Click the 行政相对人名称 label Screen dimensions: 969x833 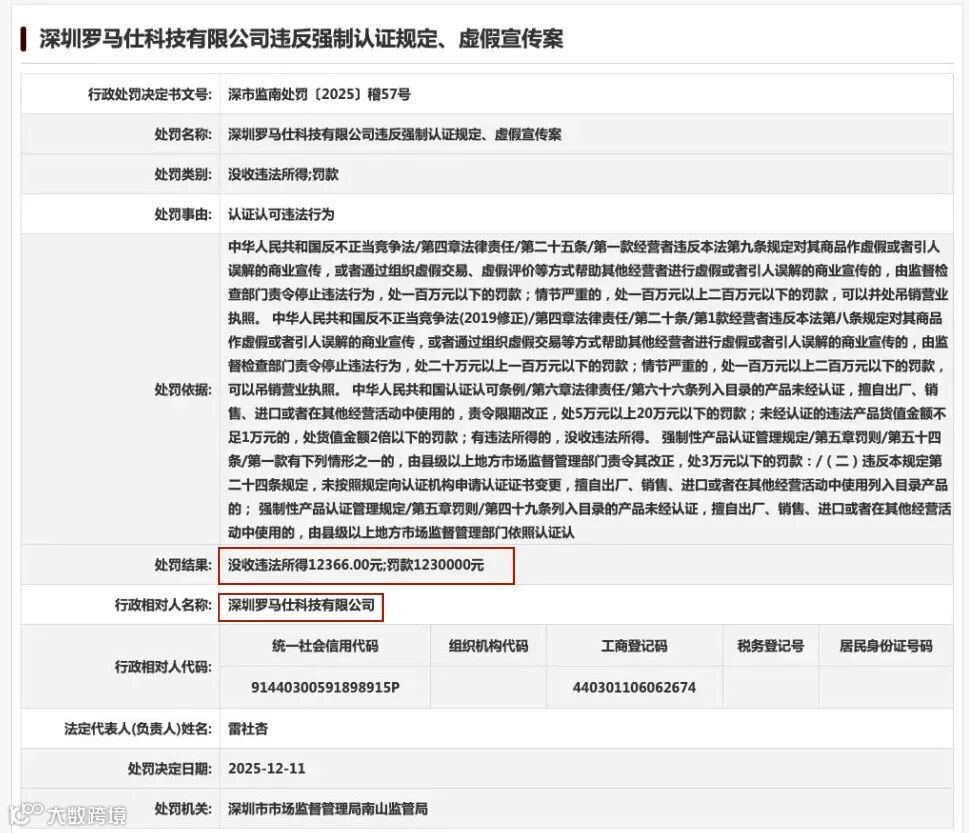[163, 605]
